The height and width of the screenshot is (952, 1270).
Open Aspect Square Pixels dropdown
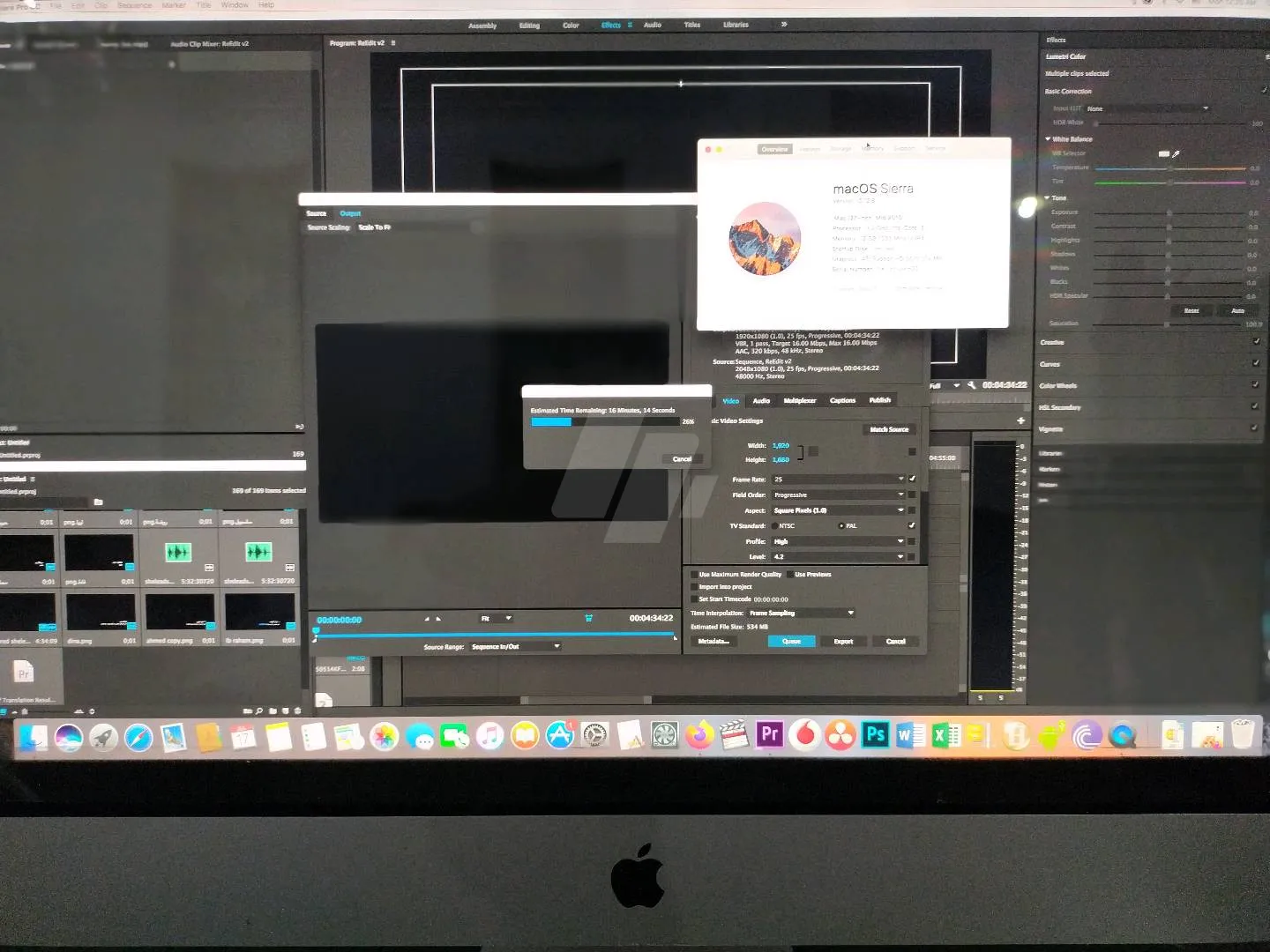(839, 510)
